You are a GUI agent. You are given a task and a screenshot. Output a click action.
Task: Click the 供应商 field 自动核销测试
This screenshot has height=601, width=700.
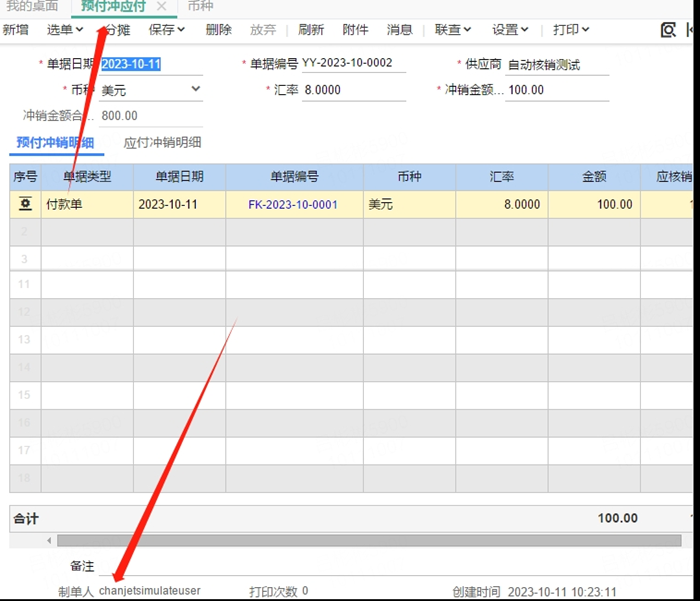pyautogui.click(x=557, y=65)
